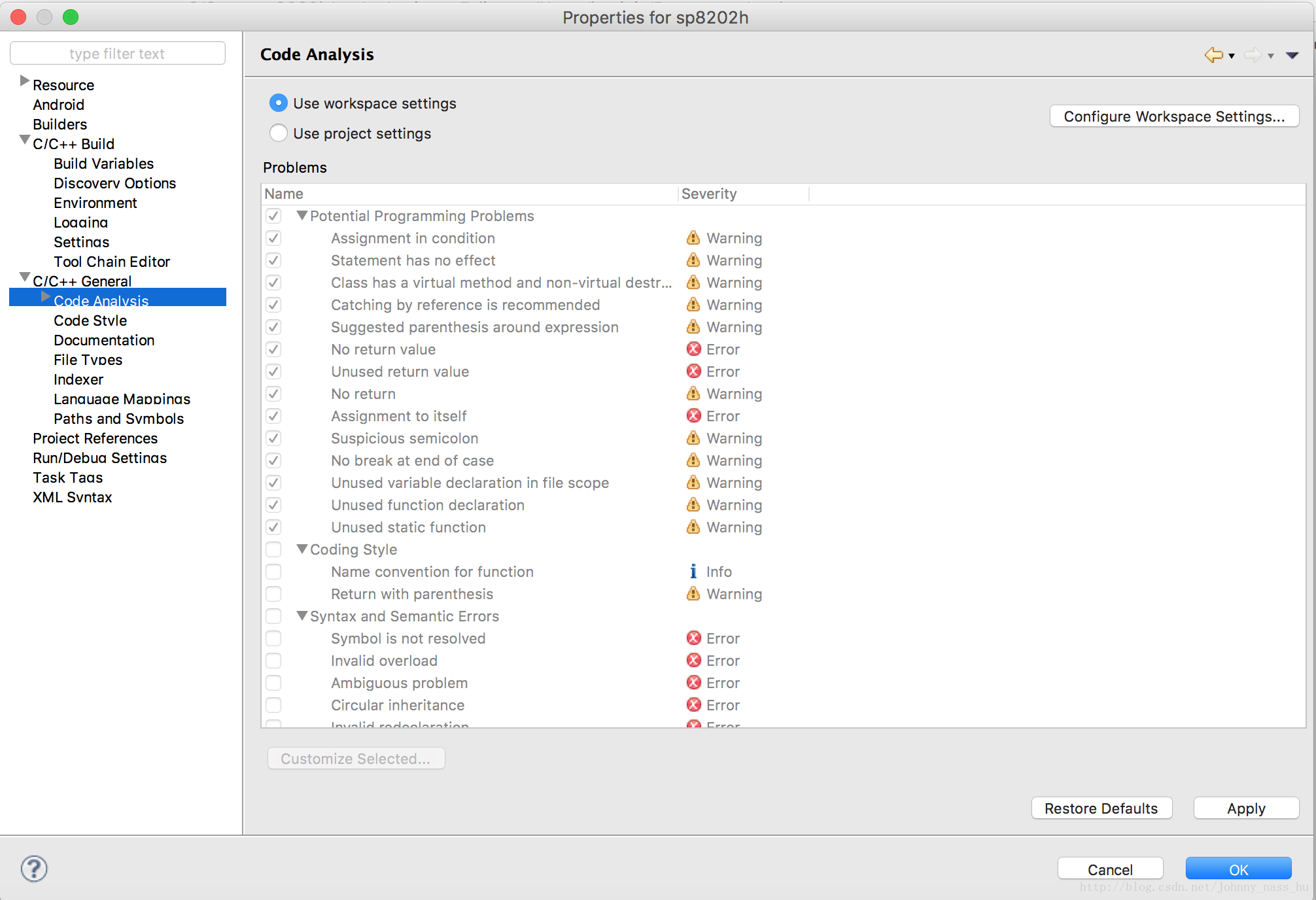Open the Android properties page
Screen dimensions: 1316x900
(x=59, y=105)
